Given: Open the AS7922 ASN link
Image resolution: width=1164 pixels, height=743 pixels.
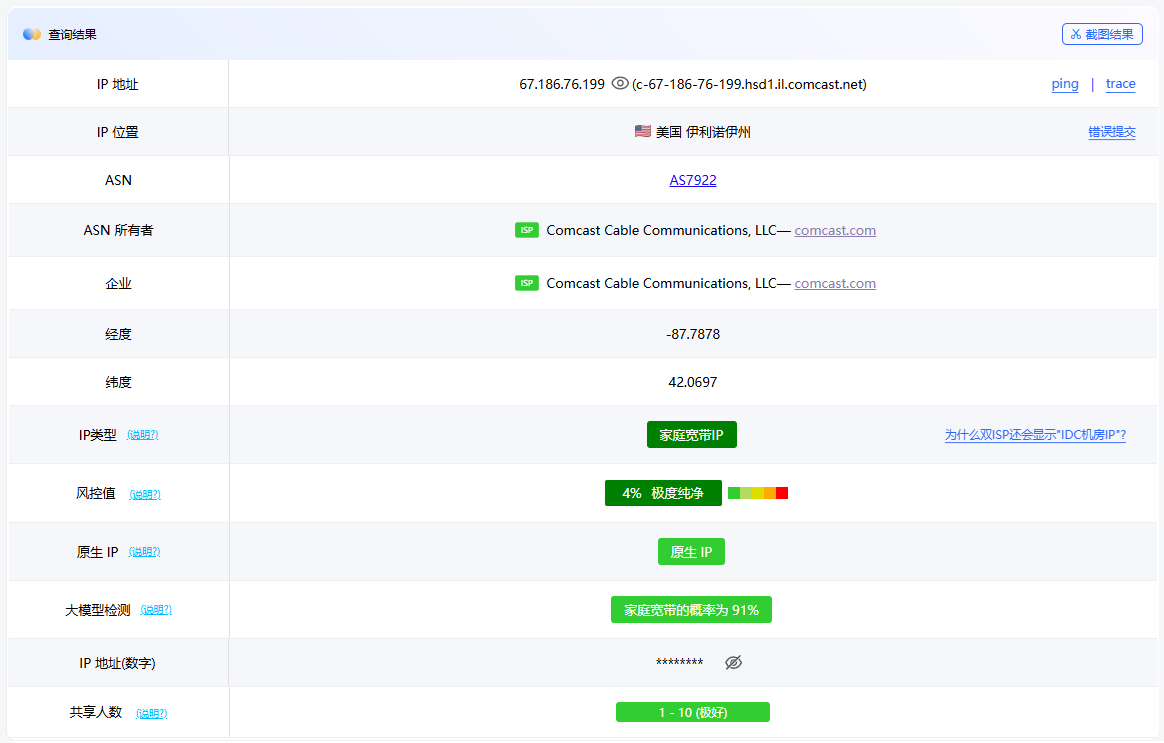Looking at the screenshot, I should click(693, 181).
